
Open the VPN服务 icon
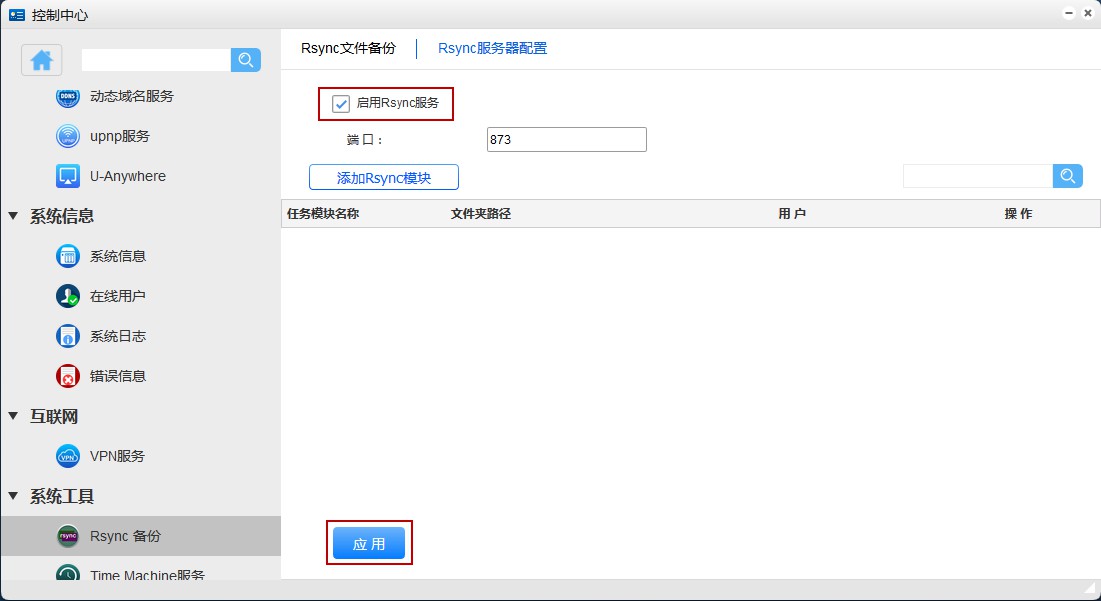(68, 456)
